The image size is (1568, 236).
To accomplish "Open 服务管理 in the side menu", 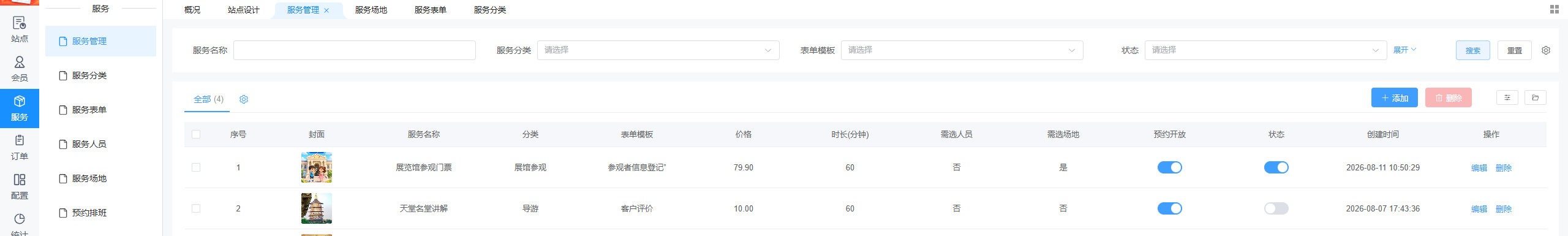I will pos(101,41).
